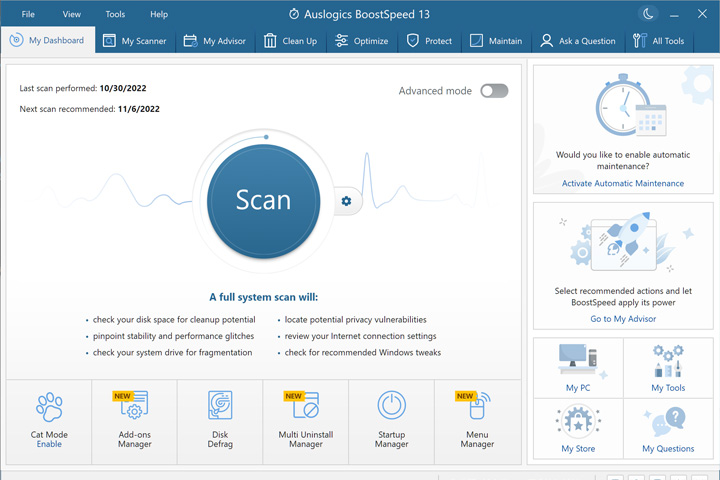Switch to the Clean Up tab
Image resolution: width=720 pixels, height=480 pixels.
coord(291,41)
